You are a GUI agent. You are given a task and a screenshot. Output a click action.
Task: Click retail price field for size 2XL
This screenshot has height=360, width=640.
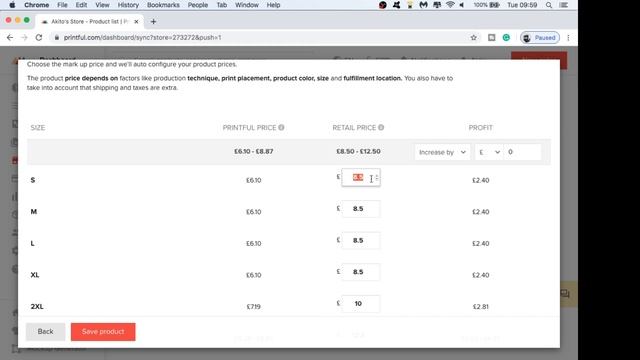360,304
